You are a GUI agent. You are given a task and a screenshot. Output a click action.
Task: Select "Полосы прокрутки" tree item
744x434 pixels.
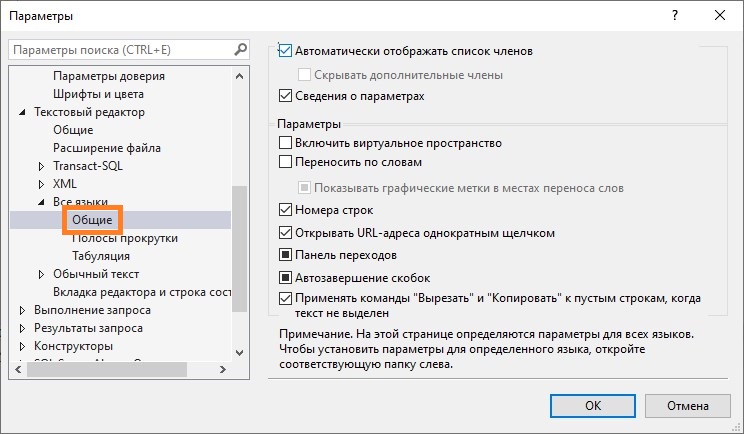click(124, 238)
